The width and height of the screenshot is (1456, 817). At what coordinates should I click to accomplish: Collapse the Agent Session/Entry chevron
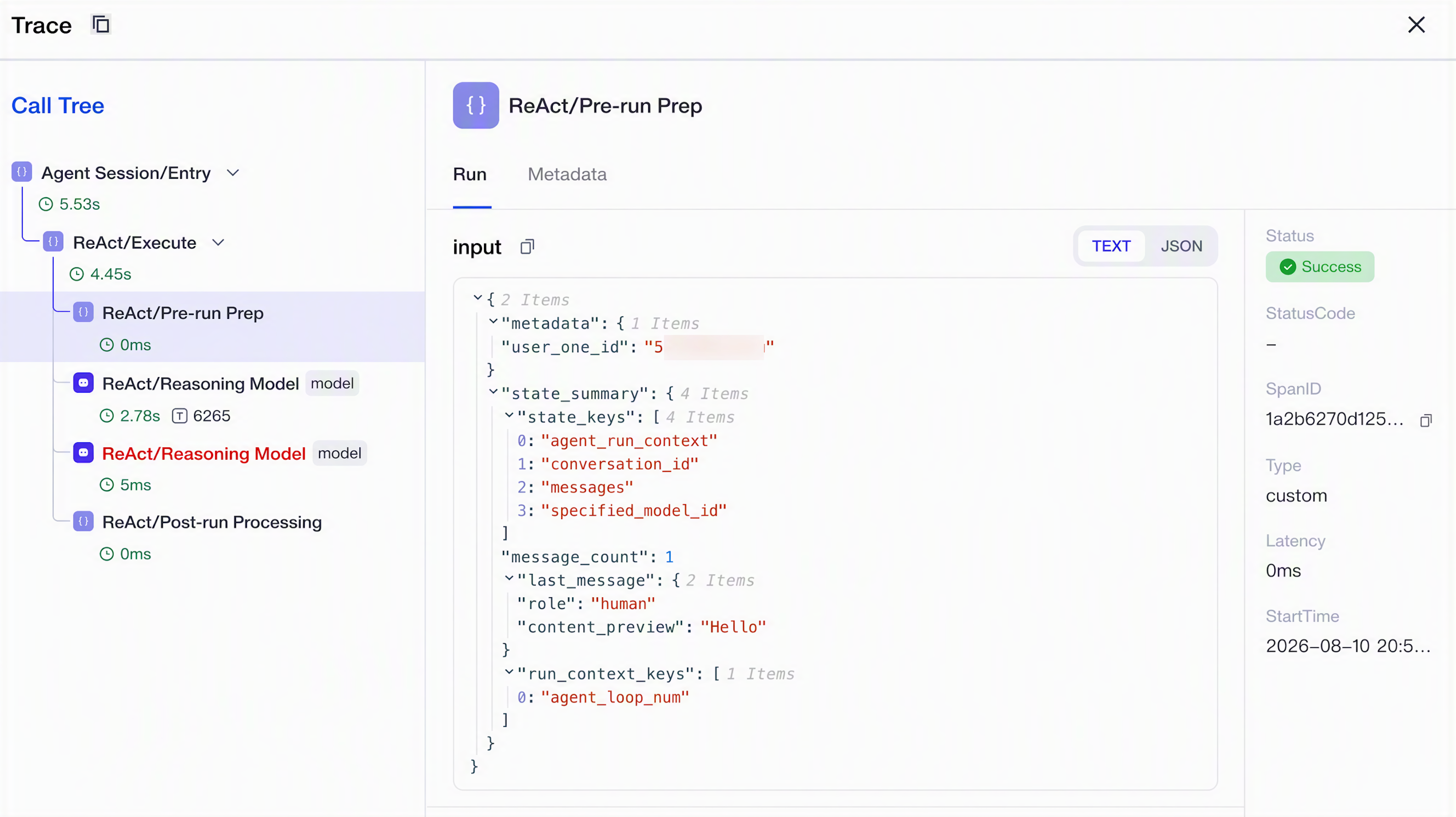[x=233, y=172]
